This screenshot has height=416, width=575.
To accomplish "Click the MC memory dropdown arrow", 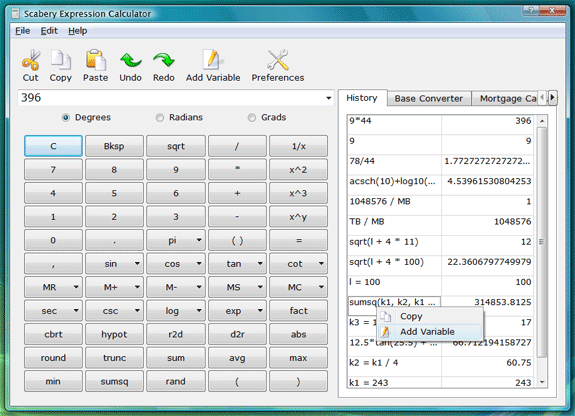I will click(321, 287).
